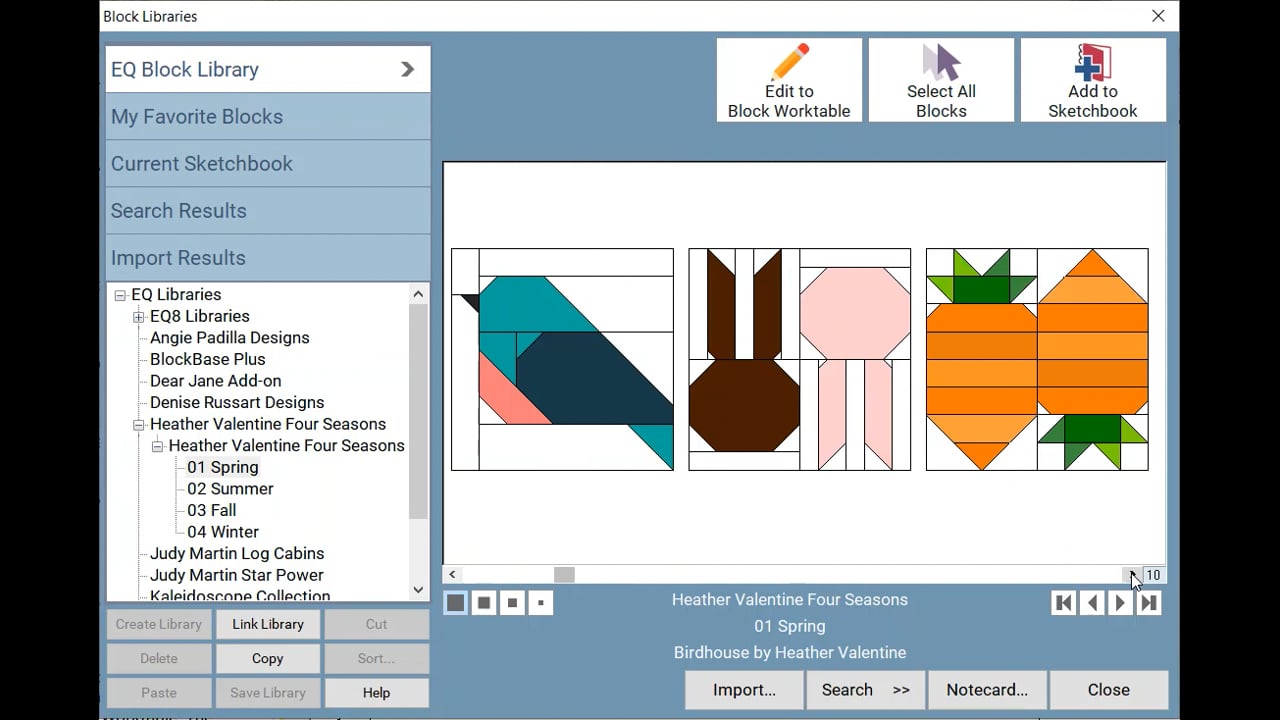The height and width of the screenshot is (720, 1280).
Task: Select 02 Summer in library tree
Action: 230,489
